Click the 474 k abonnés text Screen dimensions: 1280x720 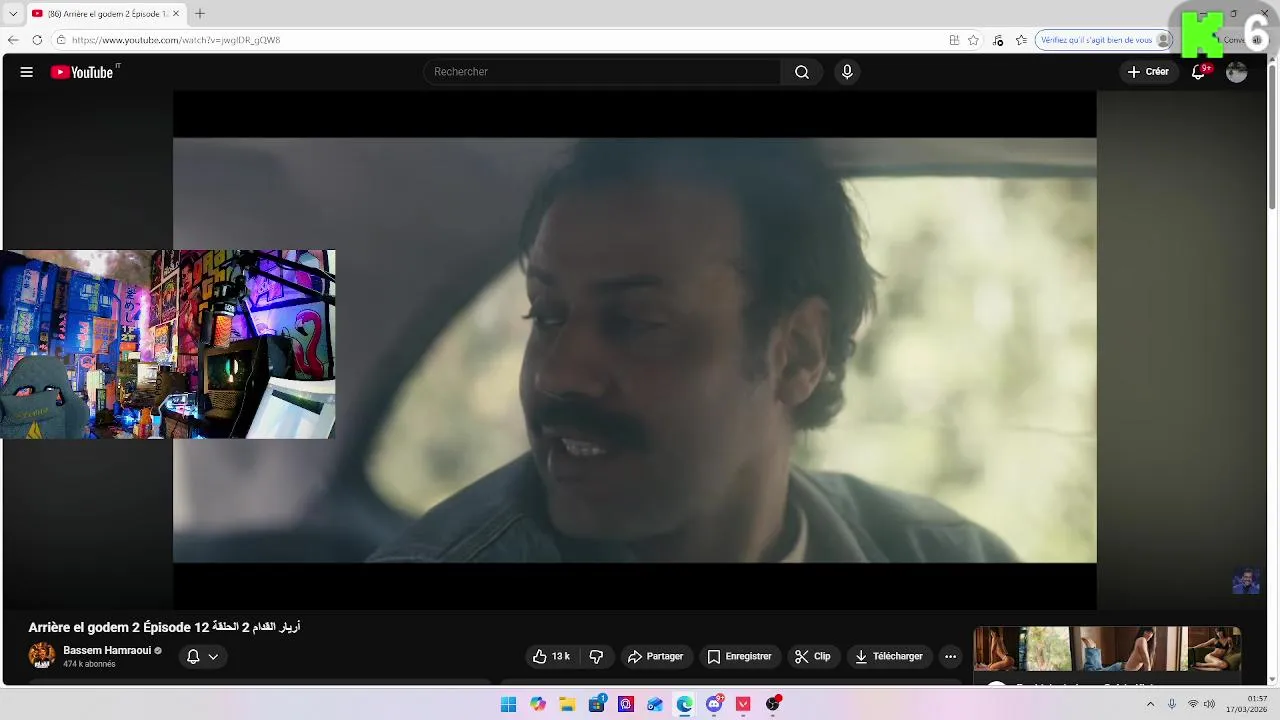pyautogui.click(x=89, y=664)
